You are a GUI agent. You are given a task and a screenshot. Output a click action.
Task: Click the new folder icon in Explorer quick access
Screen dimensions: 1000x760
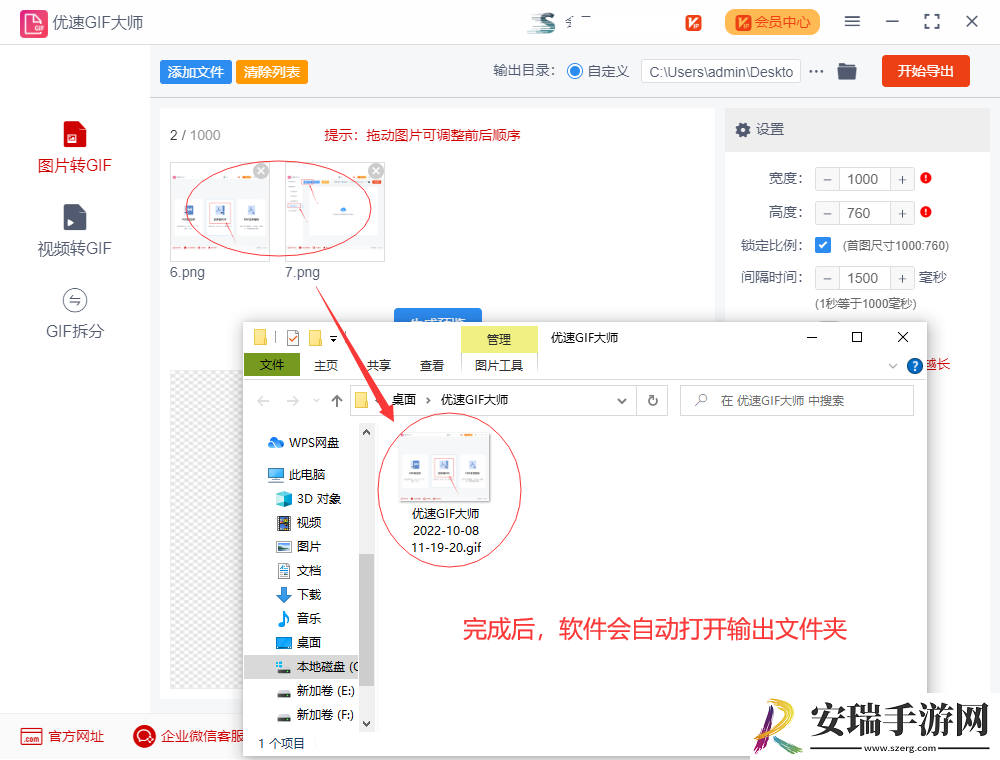[315, 338]
